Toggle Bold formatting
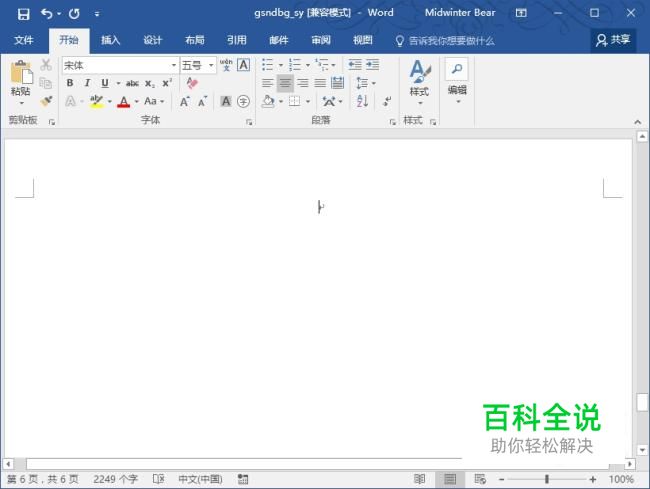 [x=70, y=83]
